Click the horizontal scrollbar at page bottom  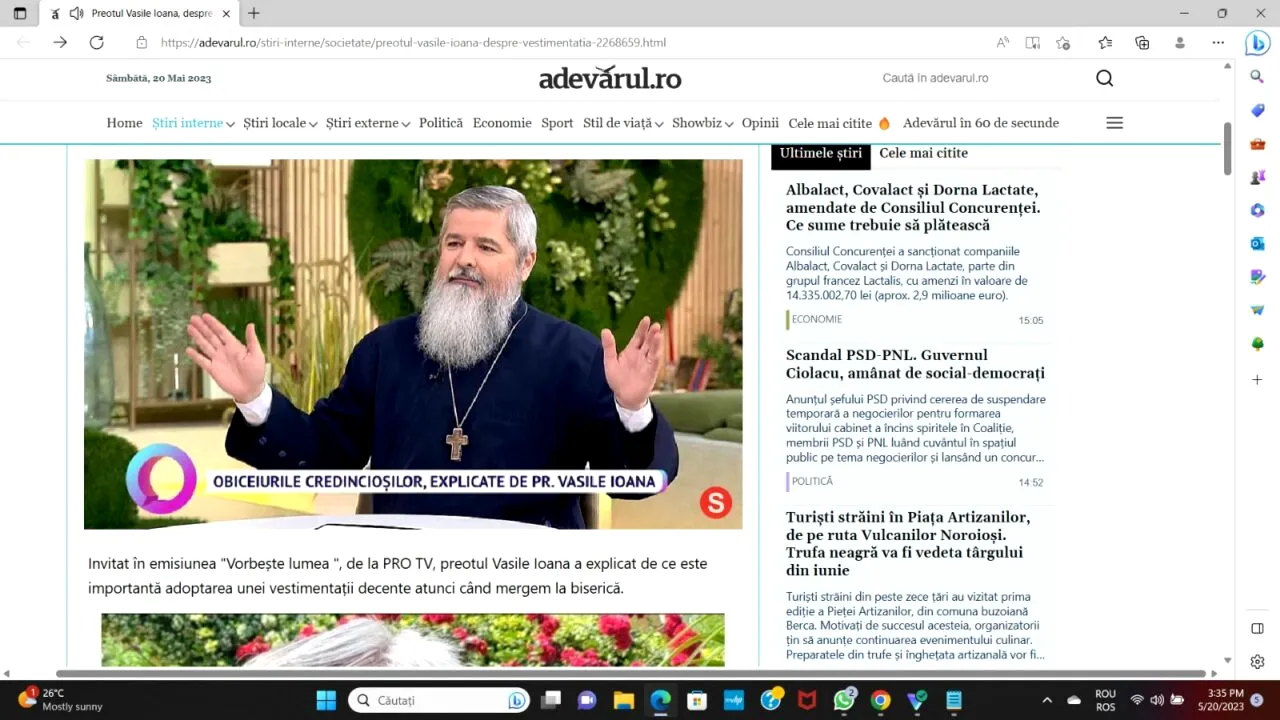pyautogui.click(x=630, y=674)
